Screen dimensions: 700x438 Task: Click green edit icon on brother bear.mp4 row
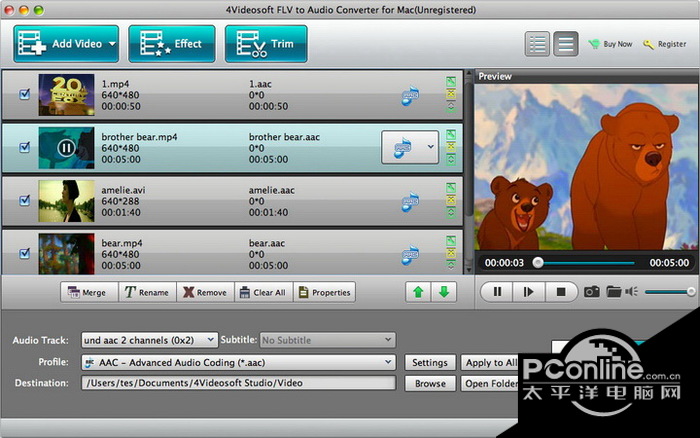(x=451, y=134)
